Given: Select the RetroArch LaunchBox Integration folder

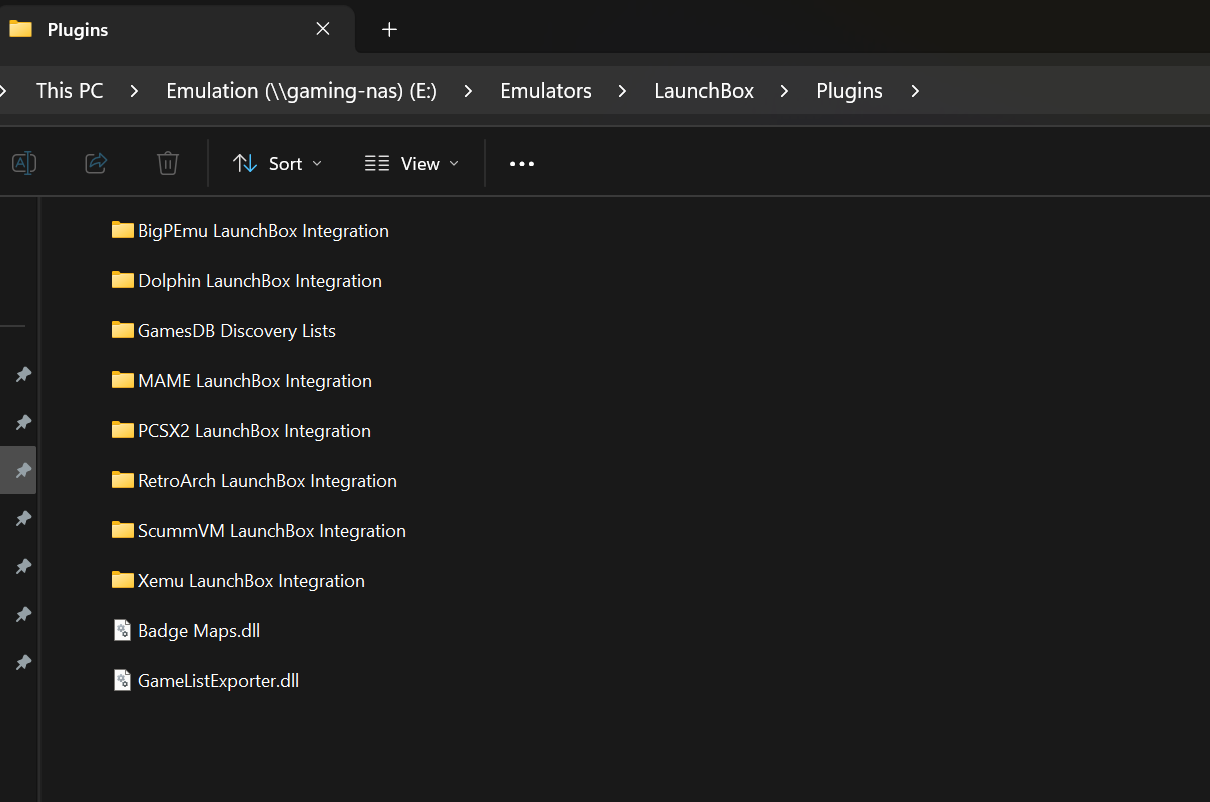Looking at the screenshot, I should (x=267, y=481).
